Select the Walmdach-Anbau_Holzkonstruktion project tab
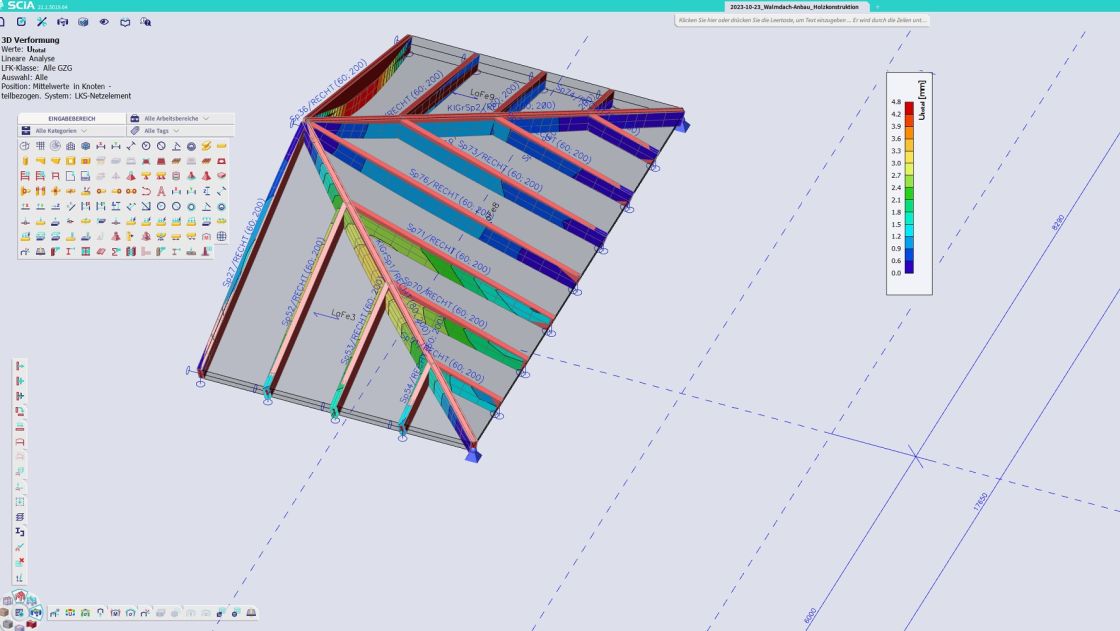 (x=794, y=6)
